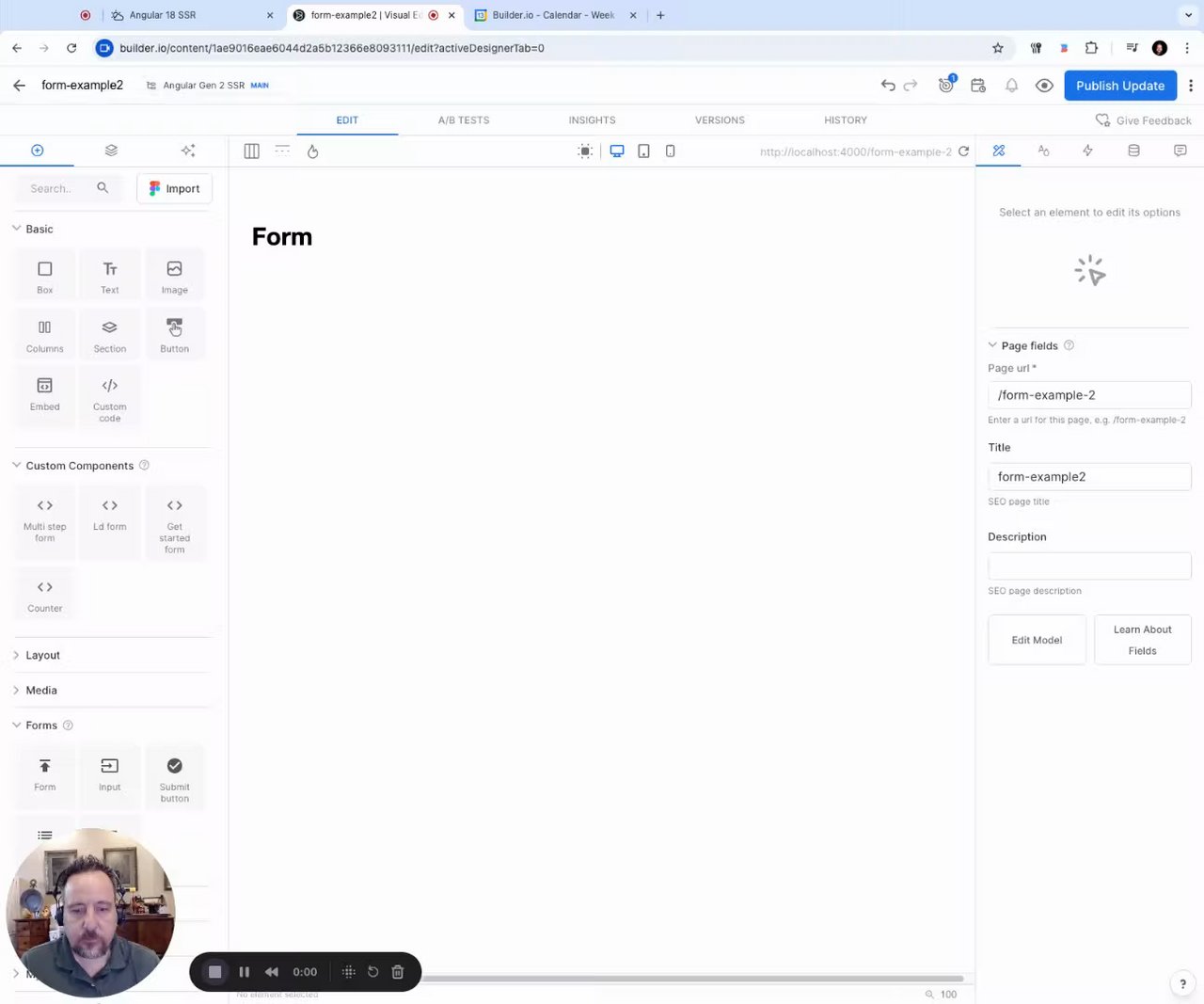Open the AI sparkle tab
The image size is (1204, 1004).
pos(188,151)
